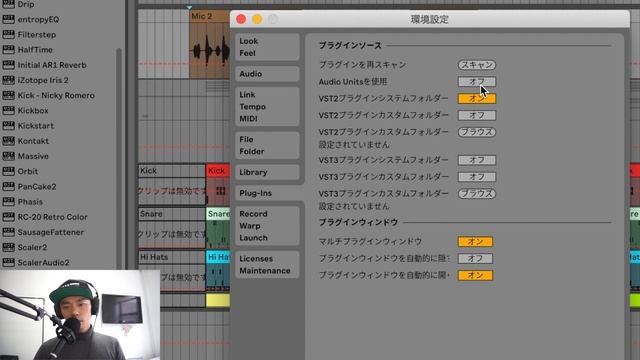
Task: Toggle VST3 plug-in custom folder off switch
Action: [476, 177]
